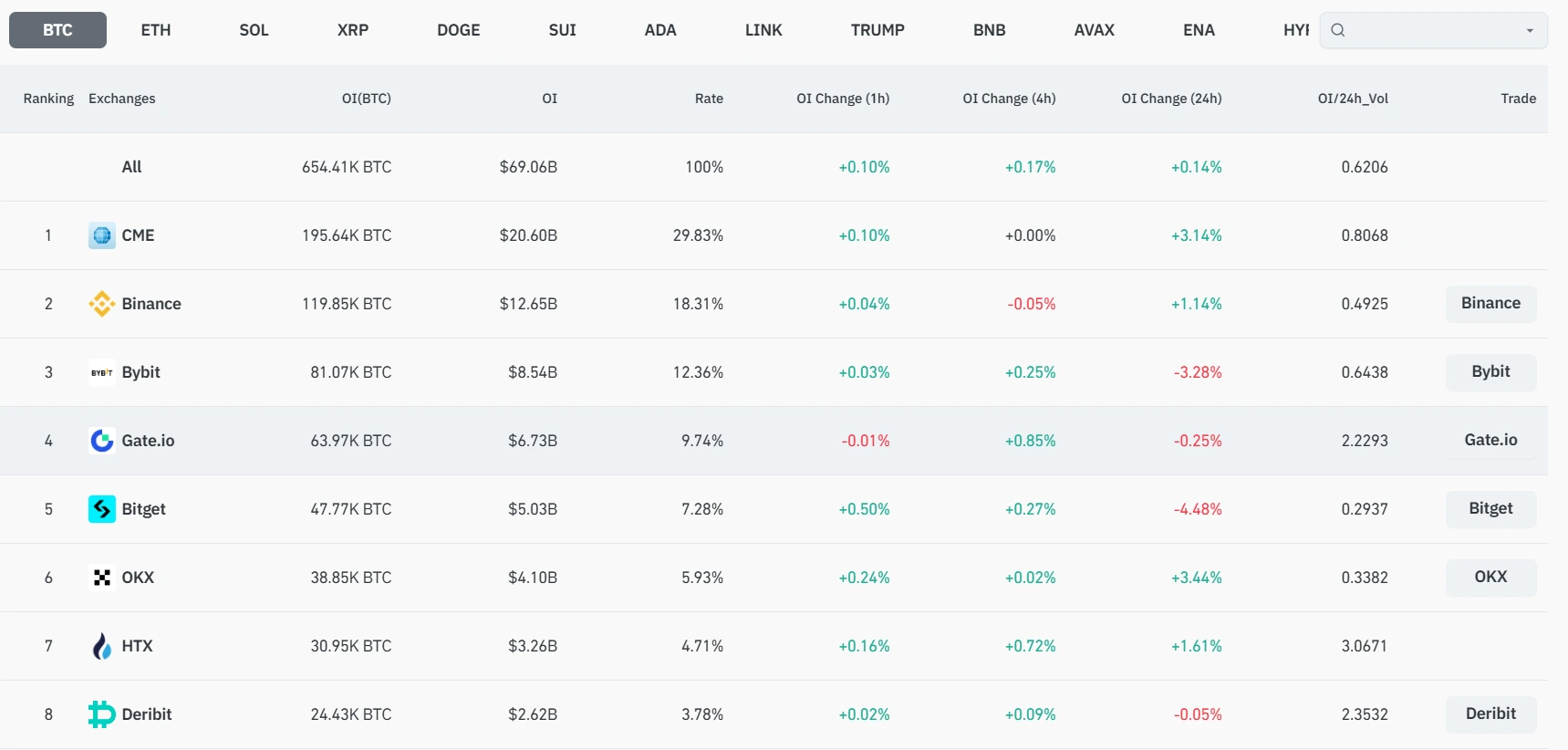Open the ENA tab
This screenshot has width=1568, height=750.
pos(1199,30)
